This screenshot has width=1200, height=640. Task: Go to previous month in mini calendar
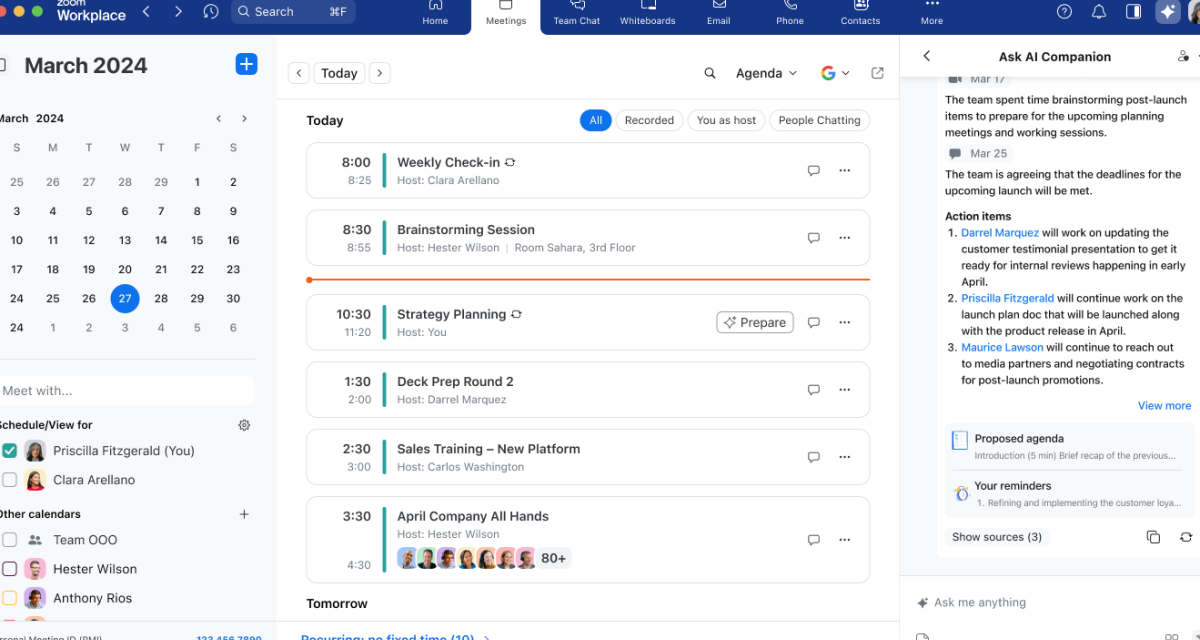pyautogui.click(x=219, y=118)
